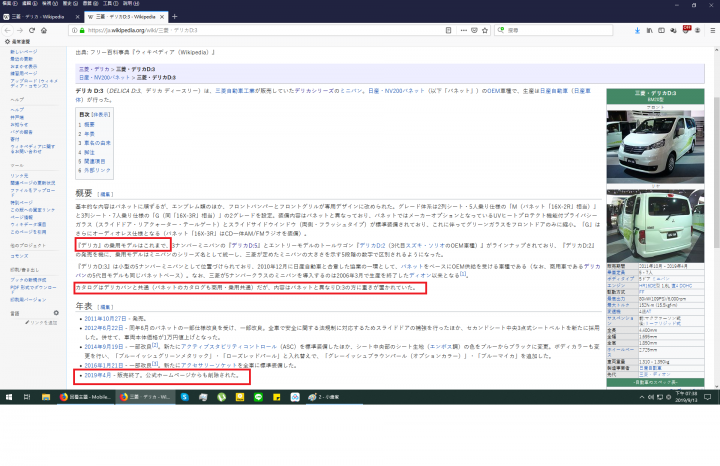Open the gear-icon bookmark on bookmarks toolbar
The width and height of the screenshot is (720, 466).
[17, 41]
